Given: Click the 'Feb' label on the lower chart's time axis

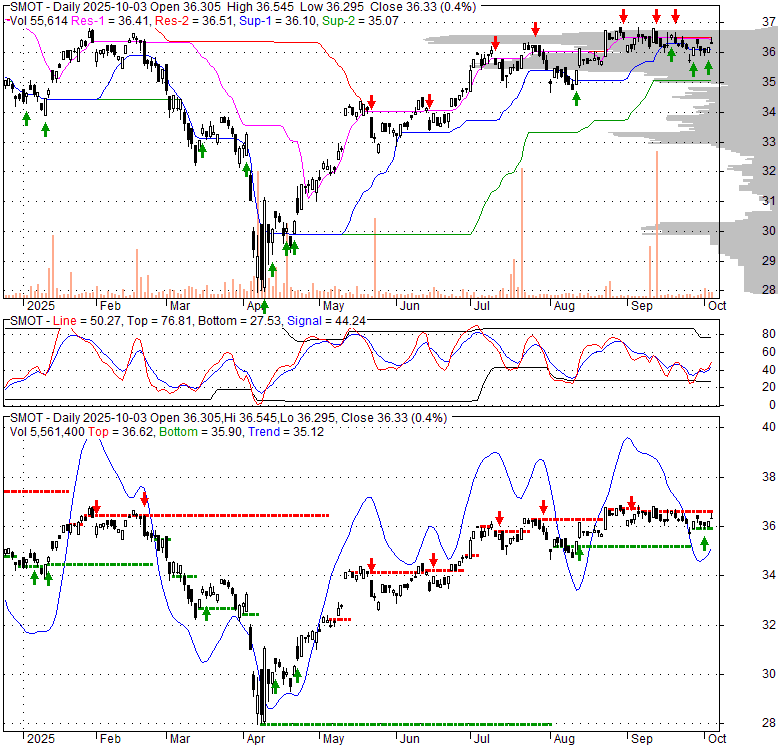Looking at the screenshot, I should tap(110, 739).
